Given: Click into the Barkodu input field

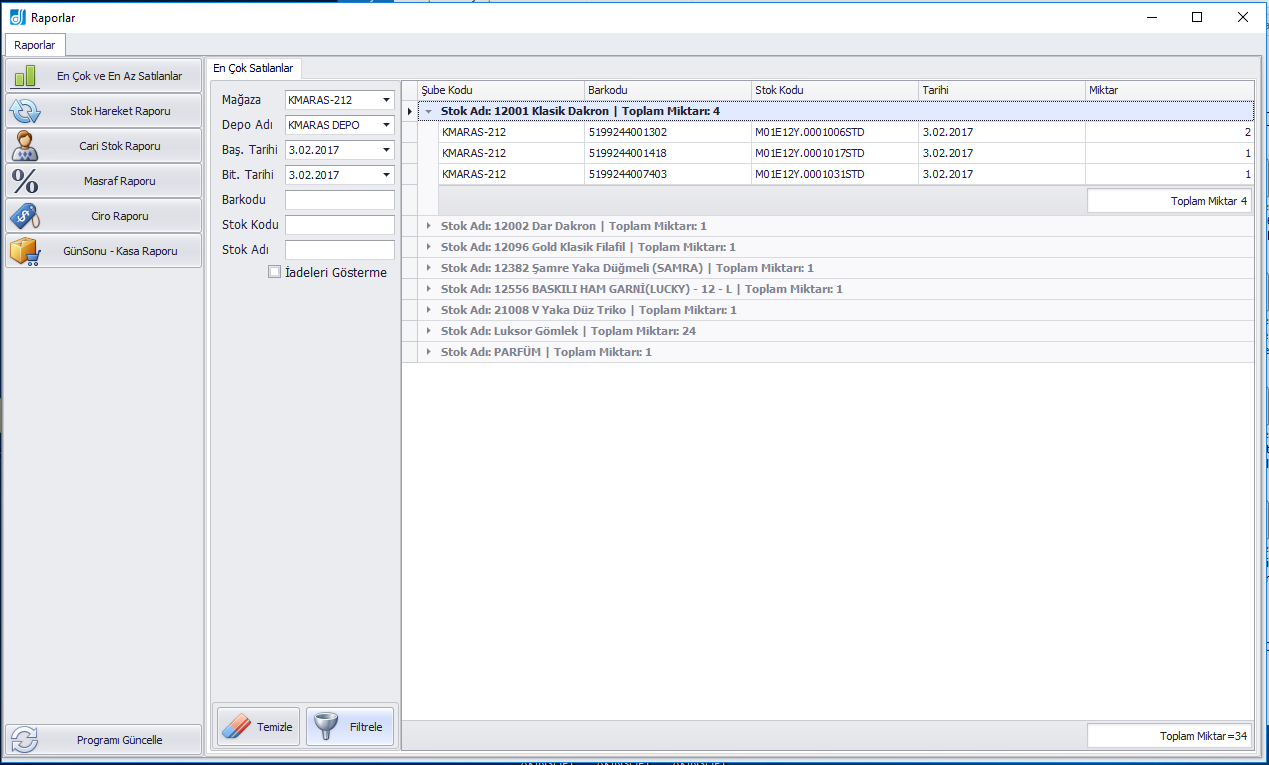Looking at the screenshot, I should click(339, 200).
